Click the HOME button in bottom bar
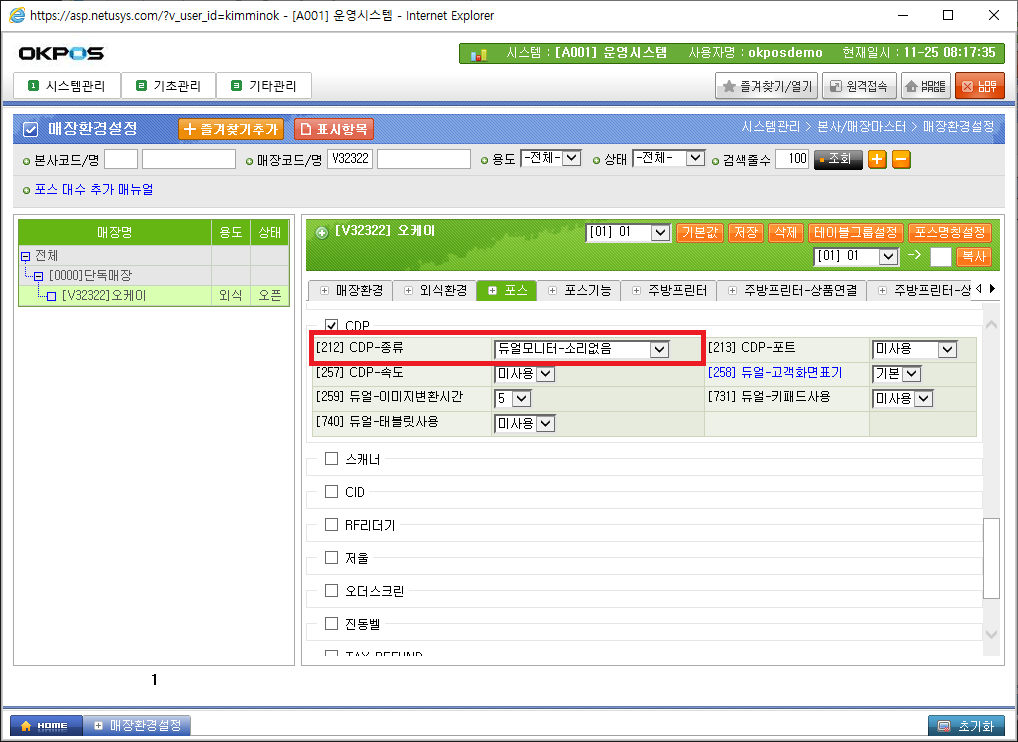The image size is (1018, 742). [x=44, y=725]
